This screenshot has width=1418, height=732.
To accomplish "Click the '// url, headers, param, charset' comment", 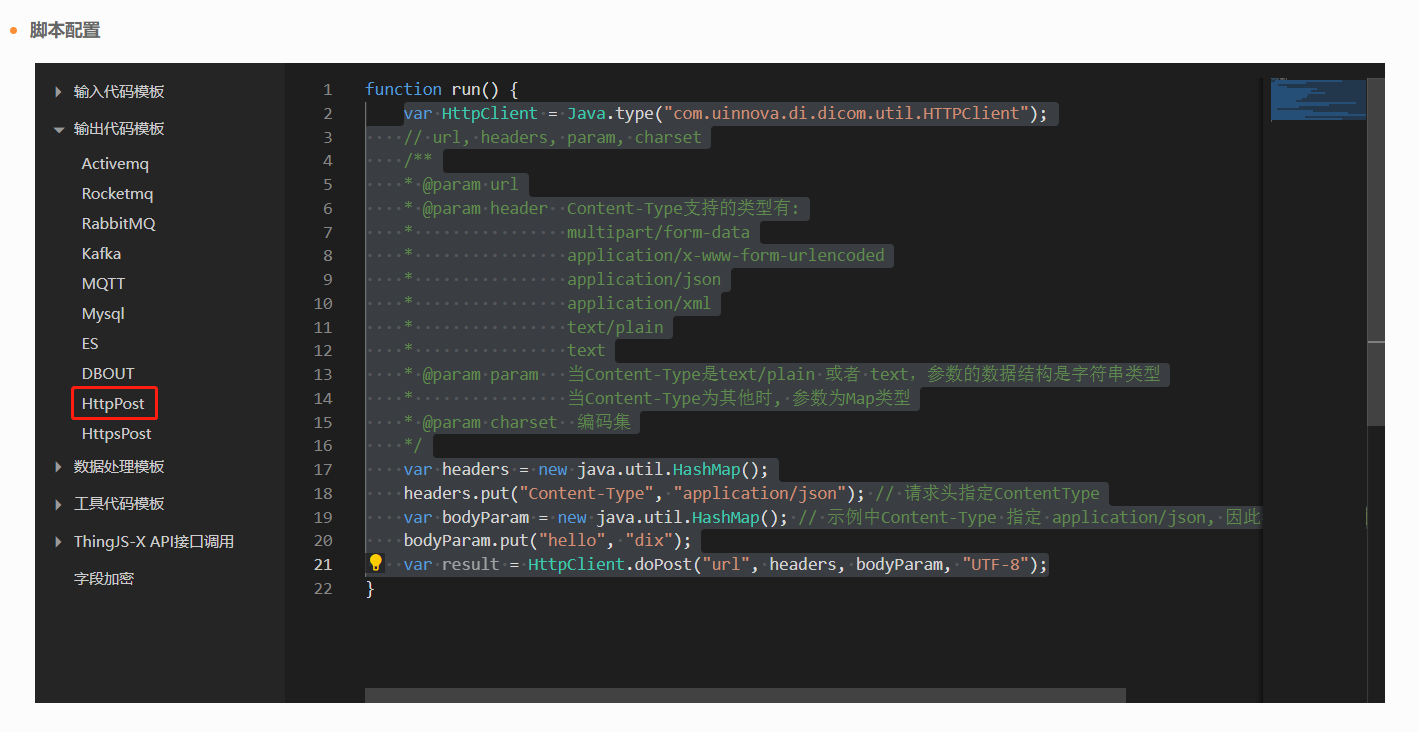I will pos(553,137).
